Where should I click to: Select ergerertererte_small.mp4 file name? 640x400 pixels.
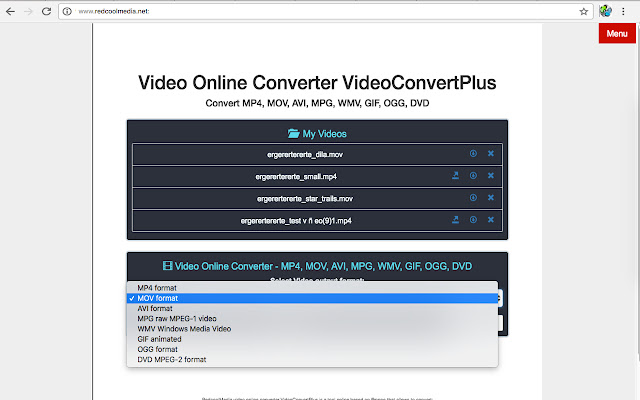pos(296,177)
